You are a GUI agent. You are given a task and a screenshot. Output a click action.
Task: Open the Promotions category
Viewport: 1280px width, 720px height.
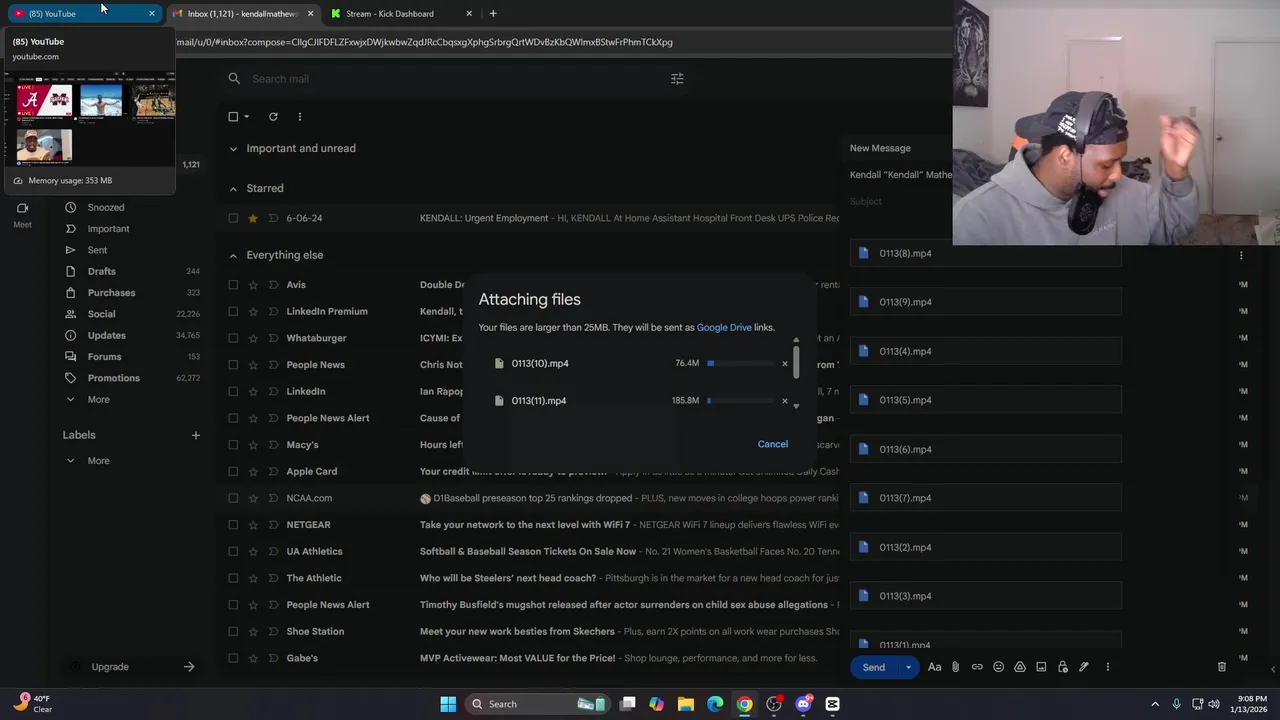pyautogui.click(x=113, y=378)
